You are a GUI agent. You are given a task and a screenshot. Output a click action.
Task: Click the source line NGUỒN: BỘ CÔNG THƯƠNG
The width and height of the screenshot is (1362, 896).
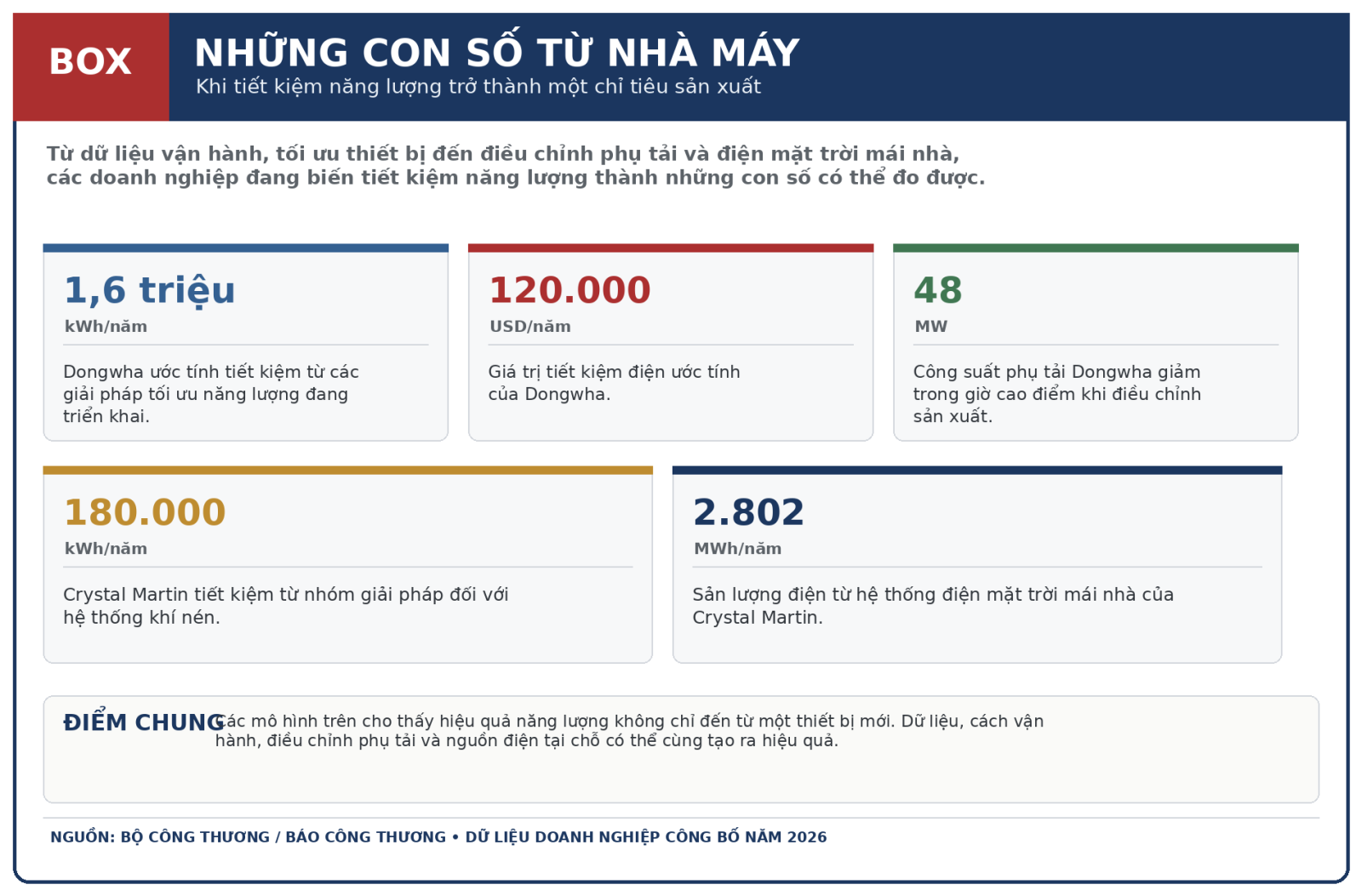tap(438, 837)
